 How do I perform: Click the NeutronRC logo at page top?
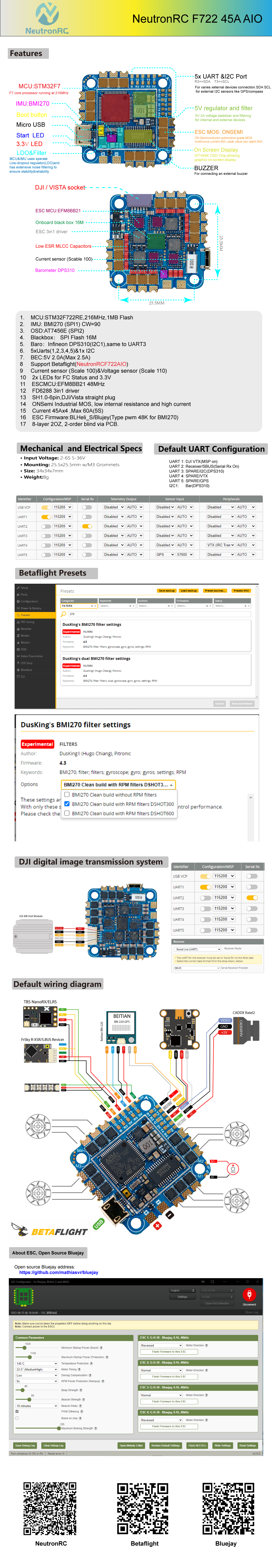[x=47, y=18]
